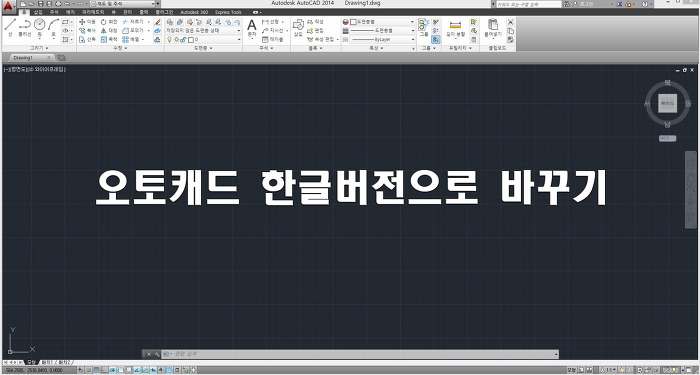This screenshot has height=375, width=700.
Task: Click the Save icon in quick access toolbar
Action: pyautogui.click(x=42, y=4)
